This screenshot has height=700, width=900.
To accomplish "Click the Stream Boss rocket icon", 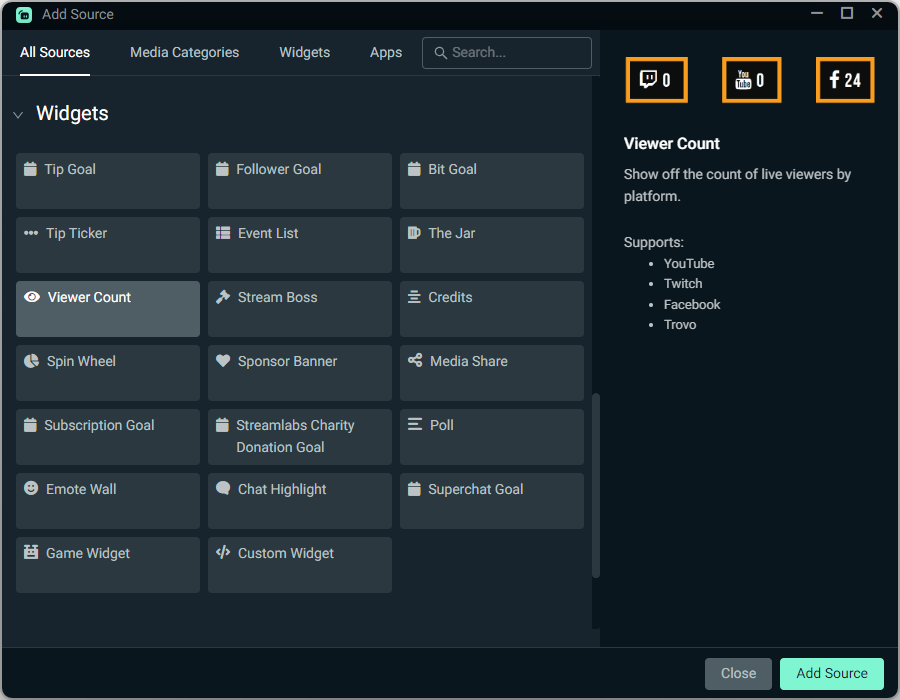I will (x=223, y=297).
